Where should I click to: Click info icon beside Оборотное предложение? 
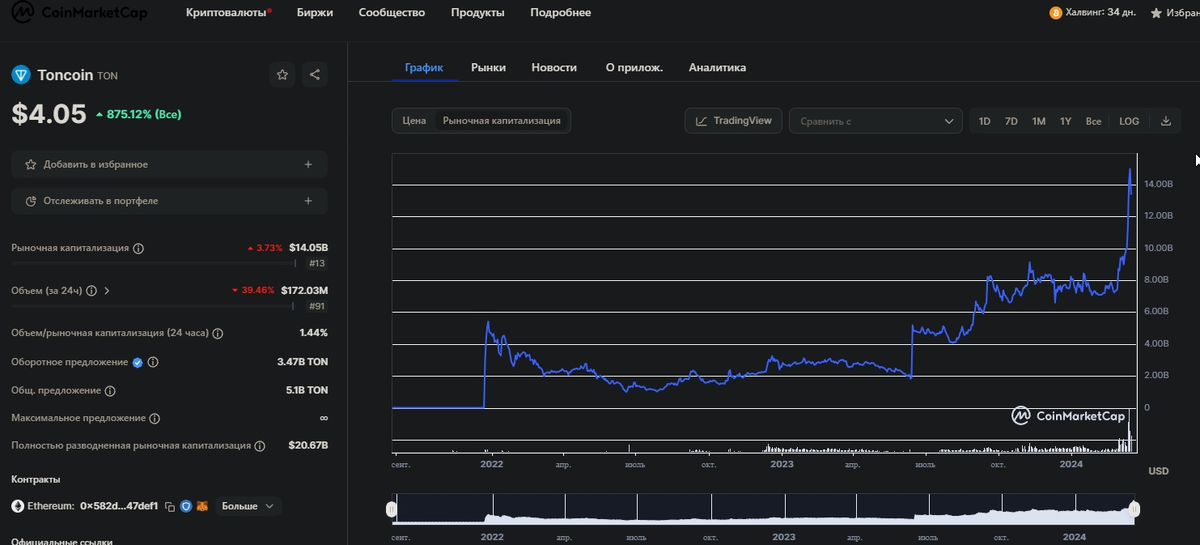tap(153, 362)
